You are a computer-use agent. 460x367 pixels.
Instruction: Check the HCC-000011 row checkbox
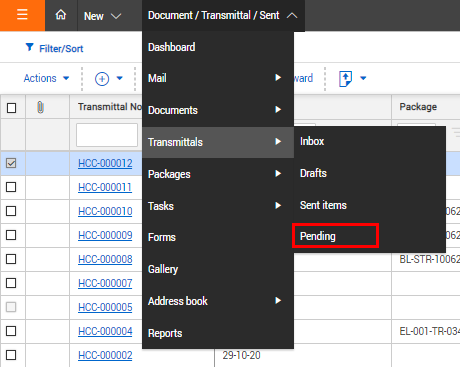click(11, 187)
